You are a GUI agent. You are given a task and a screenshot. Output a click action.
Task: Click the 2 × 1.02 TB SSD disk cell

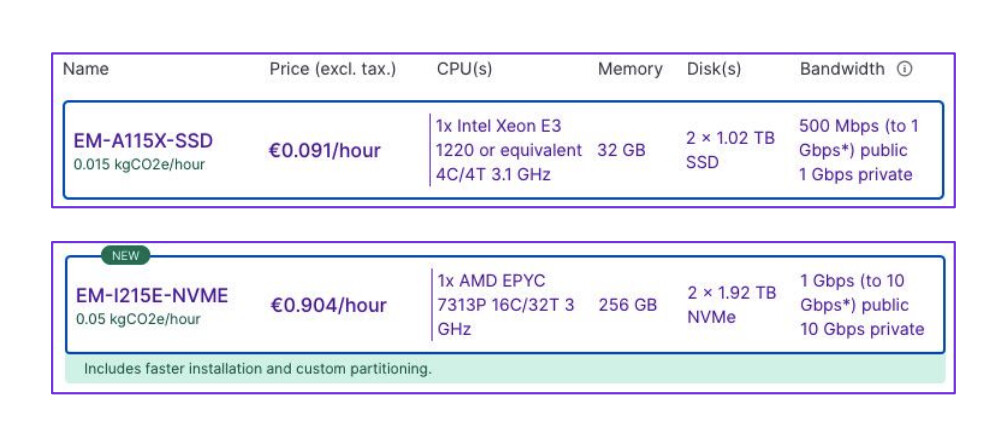tap(731, 150)
